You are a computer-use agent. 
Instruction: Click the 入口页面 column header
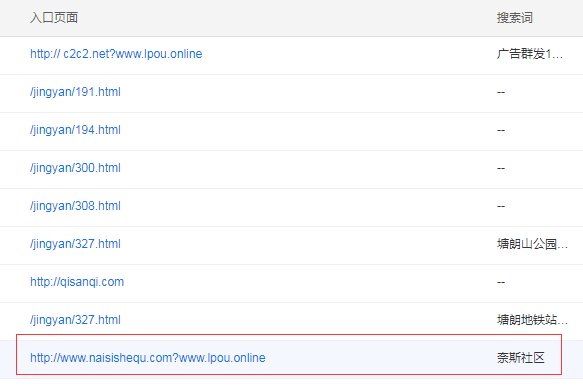coord(54,17)
